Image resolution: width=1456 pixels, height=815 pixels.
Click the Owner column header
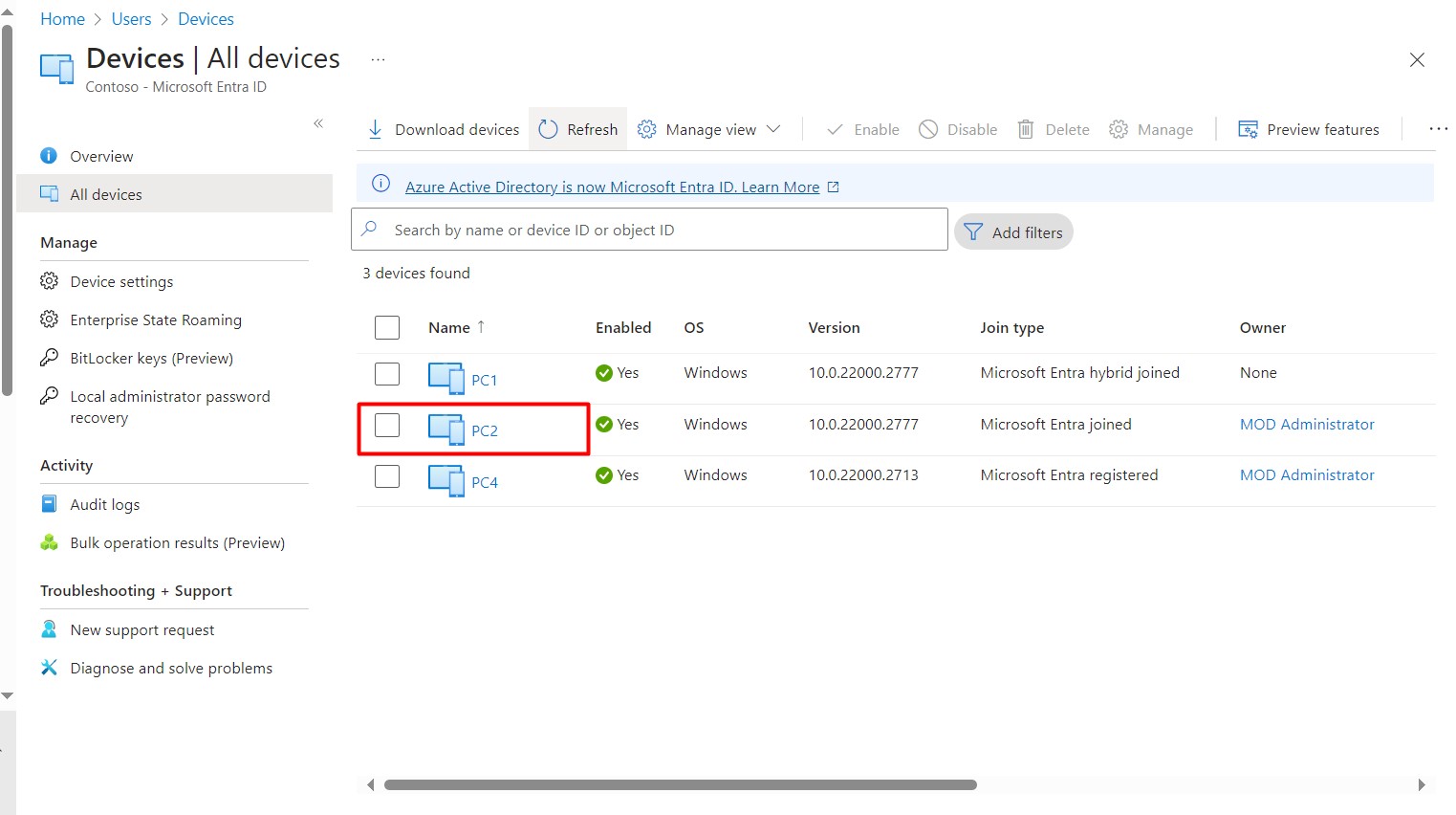click(x=1263, y=327)
